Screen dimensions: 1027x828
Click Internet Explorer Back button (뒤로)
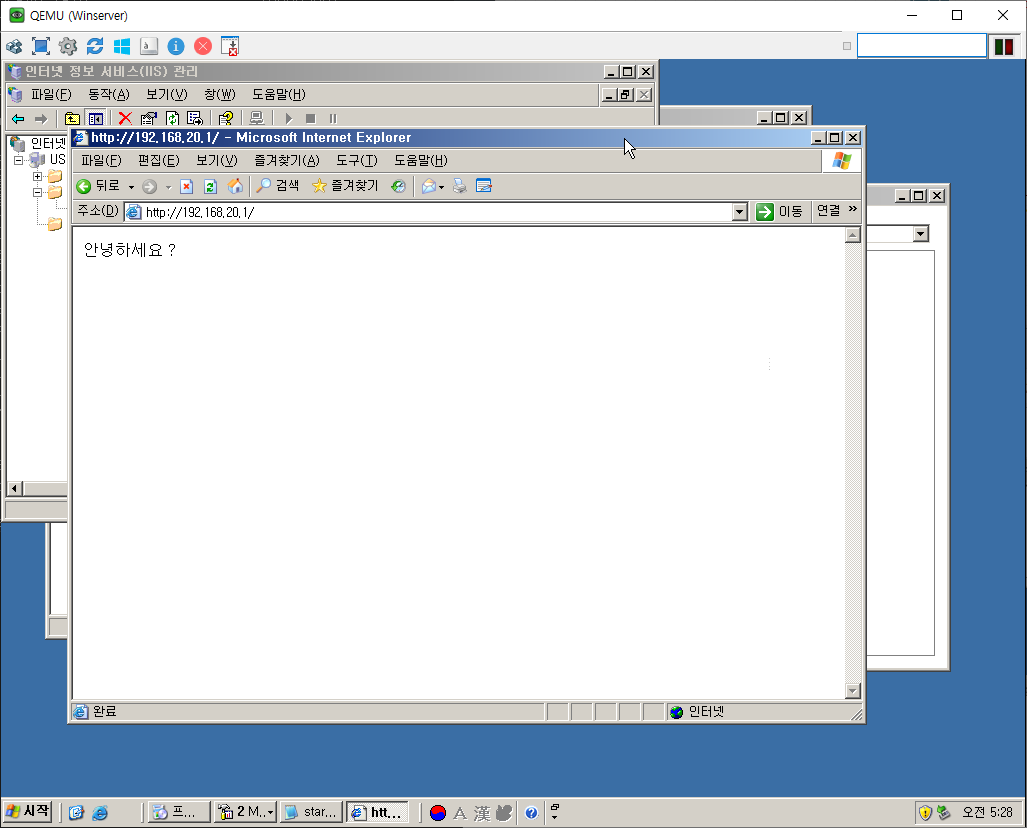click(x=98, y=186)
